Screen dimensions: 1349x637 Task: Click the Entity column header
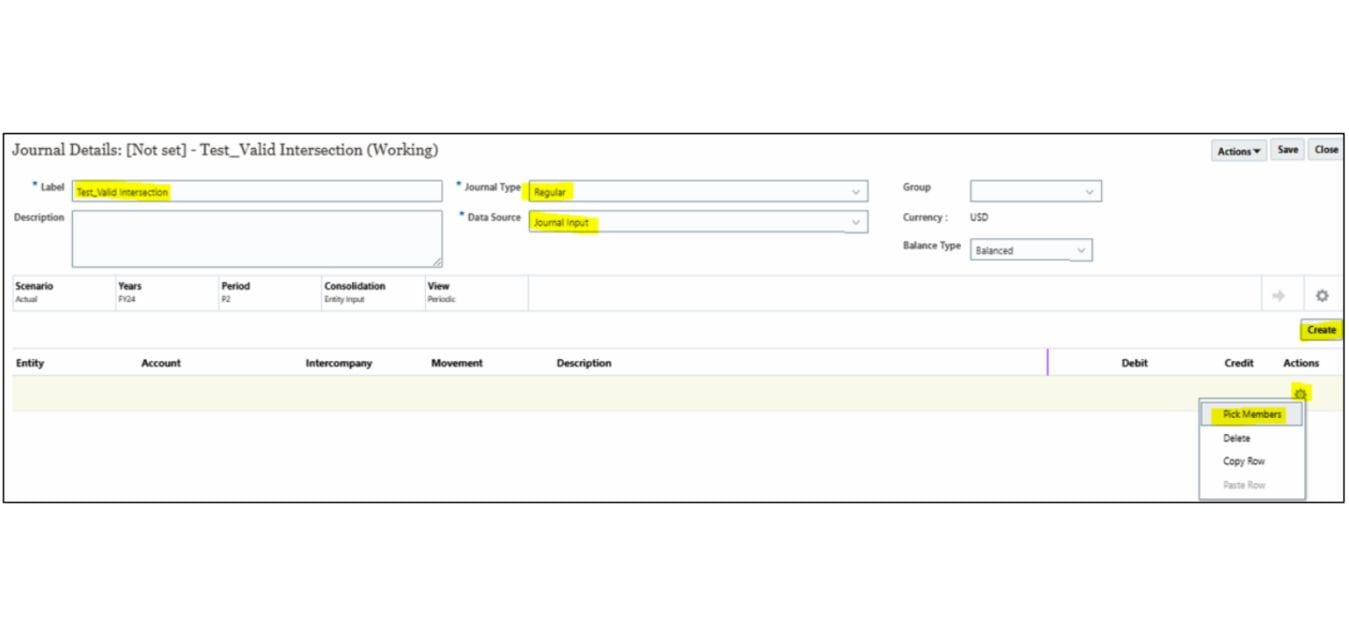click(30, 363)
